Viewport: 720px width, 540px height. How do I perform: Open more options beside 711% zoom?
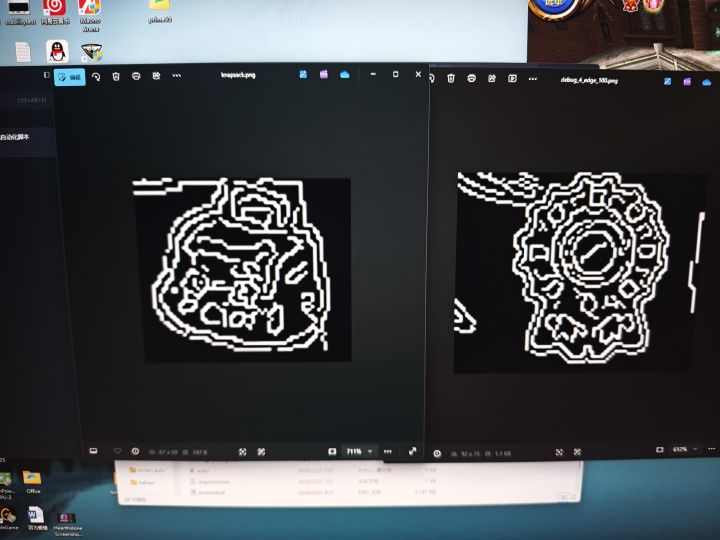388,452
